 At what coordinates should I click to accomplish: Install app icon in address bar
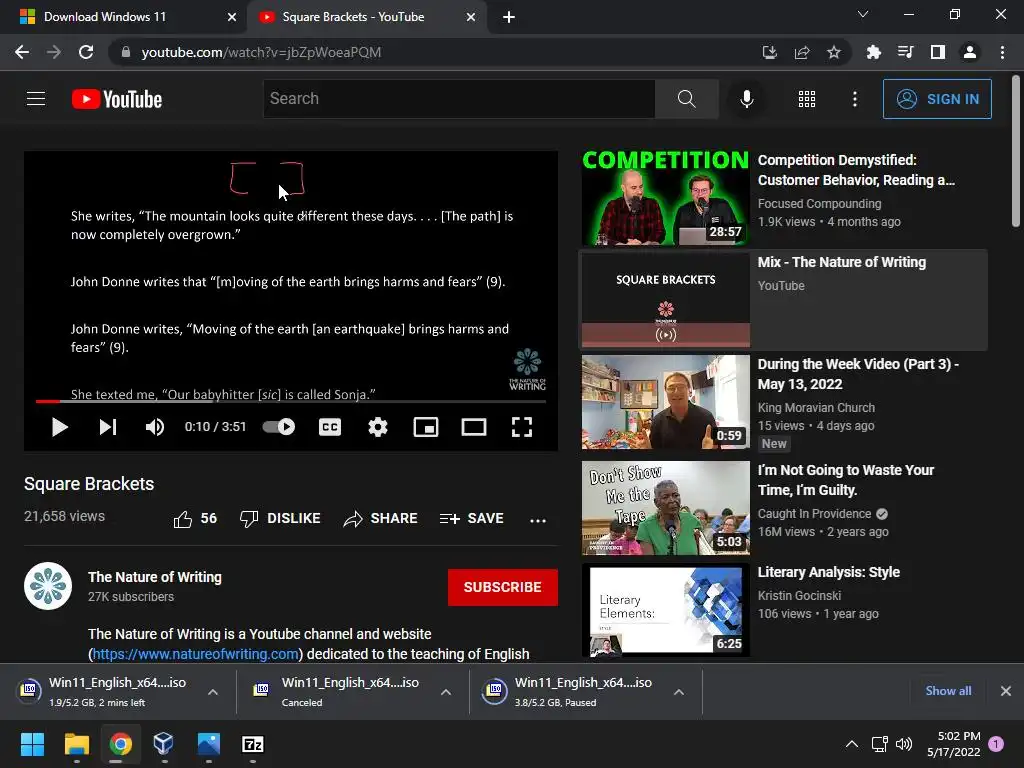pos(770,52)
